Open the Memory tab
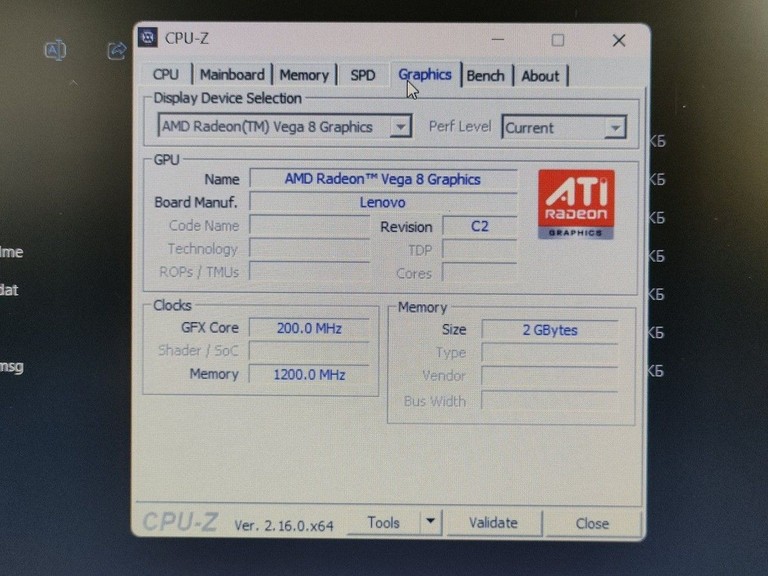 304,75
